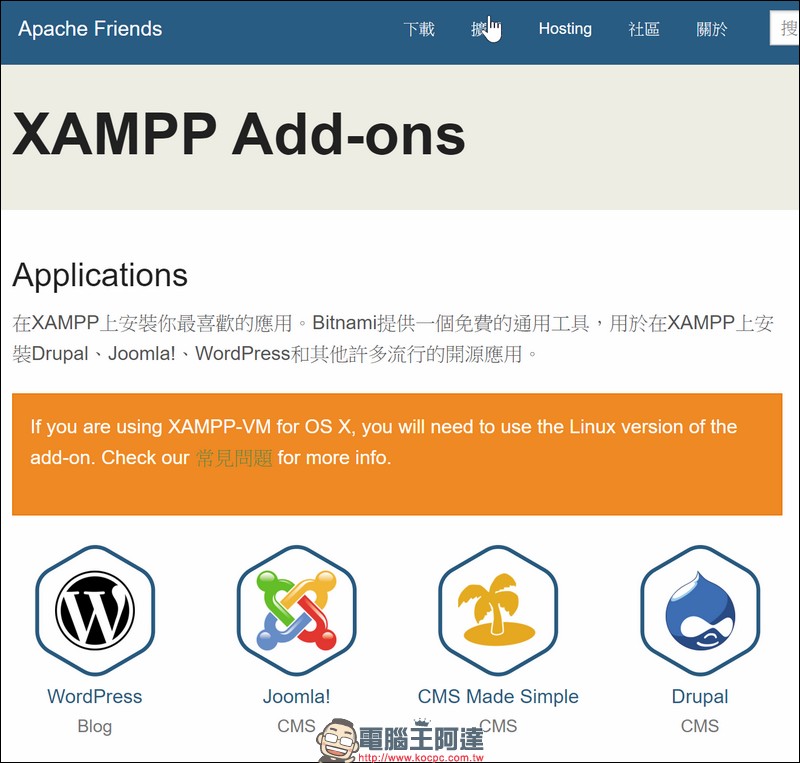Focus the search box in navigation bar
The width and height of the screenshot is (800, 763).
785,29
